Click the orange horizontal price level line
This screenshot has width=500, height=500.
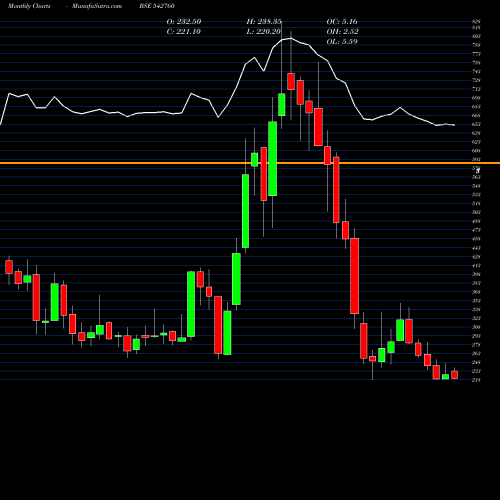tap(250, 163)
